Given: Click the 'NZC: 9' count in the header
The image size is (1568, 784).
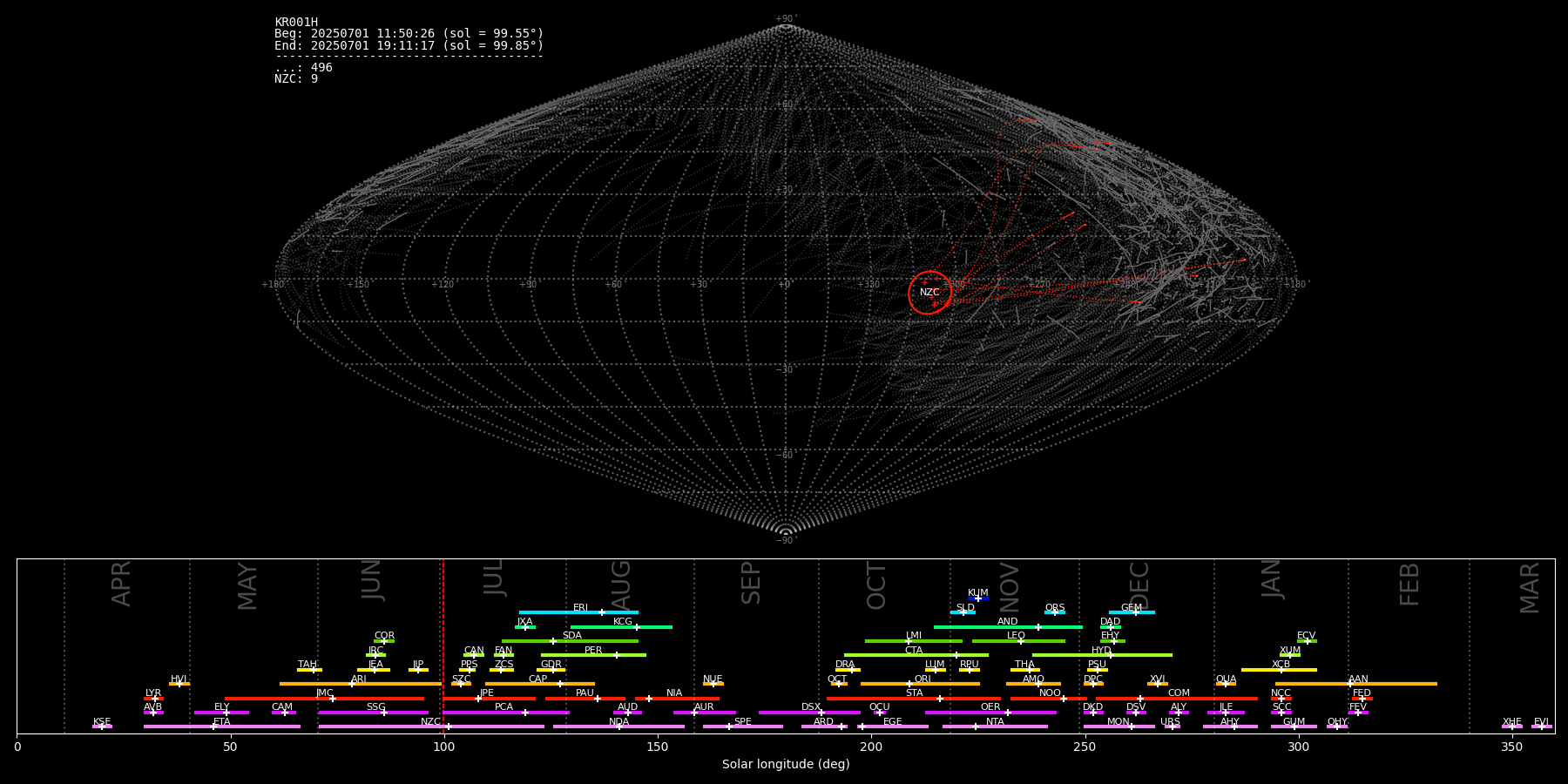Looking at the screenshot, I should [x=296, y=79].
